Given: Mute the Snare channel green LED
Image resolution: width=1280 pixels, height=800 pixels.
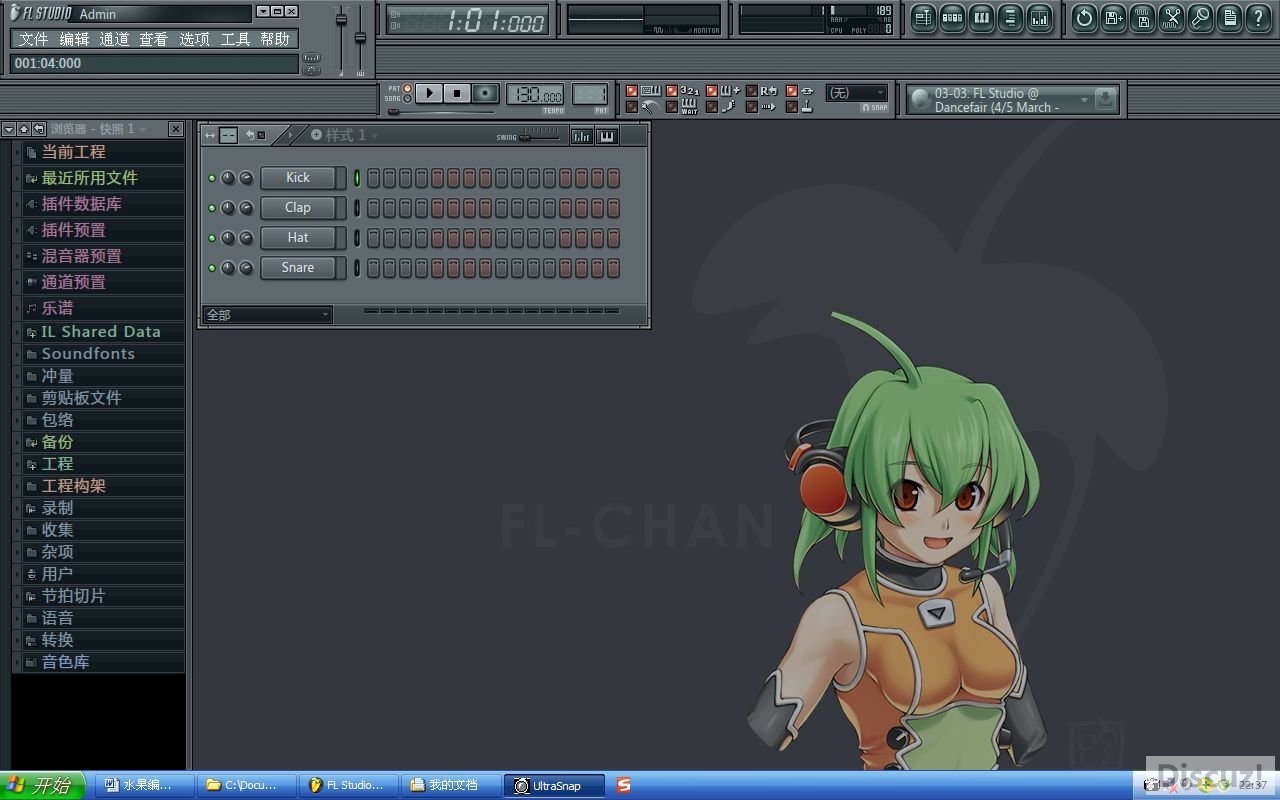Looking at the screenshot, I should click(x=212, y=268).
